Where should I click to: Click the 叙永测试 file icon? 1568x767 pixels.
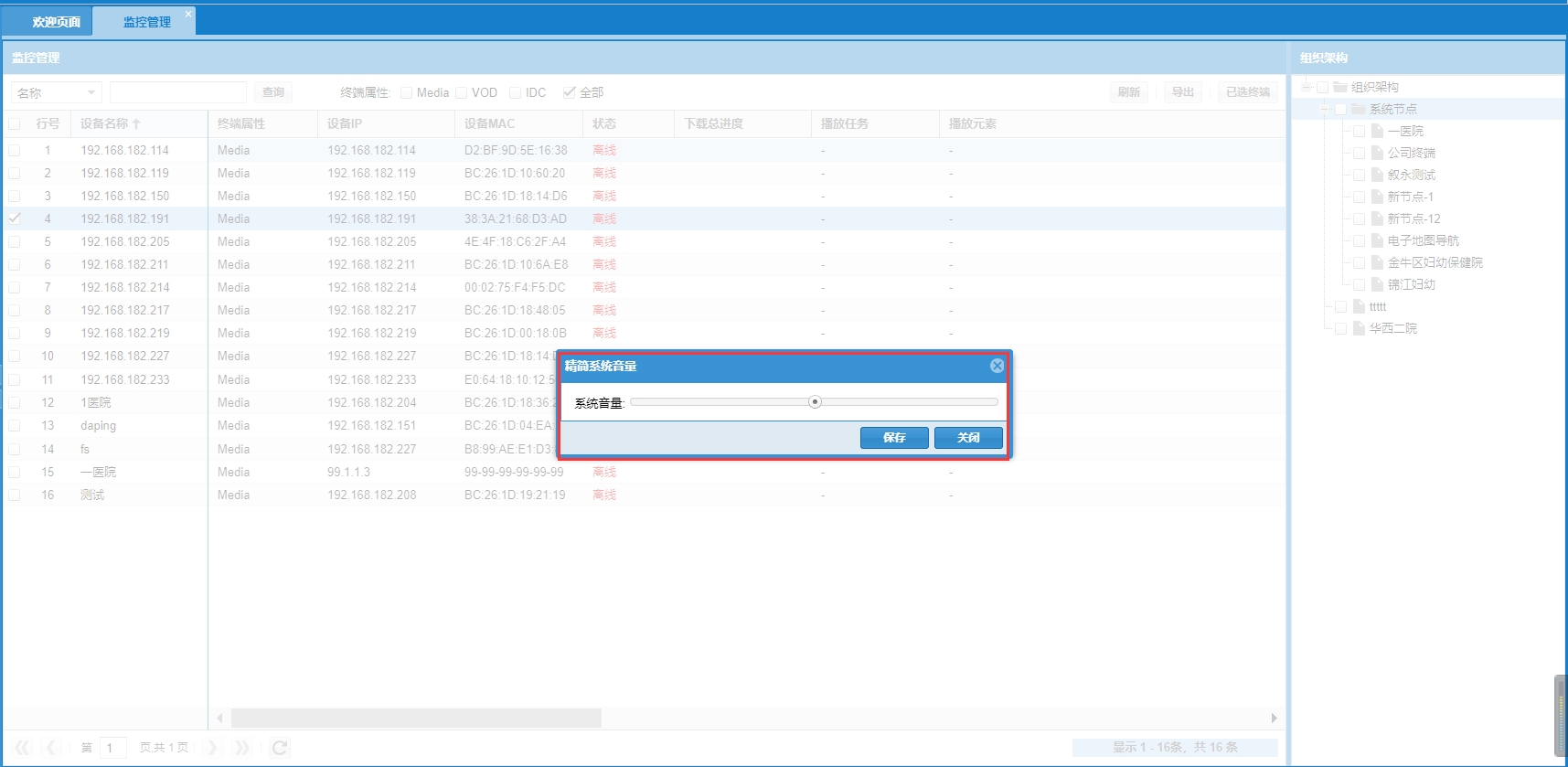1377,175
